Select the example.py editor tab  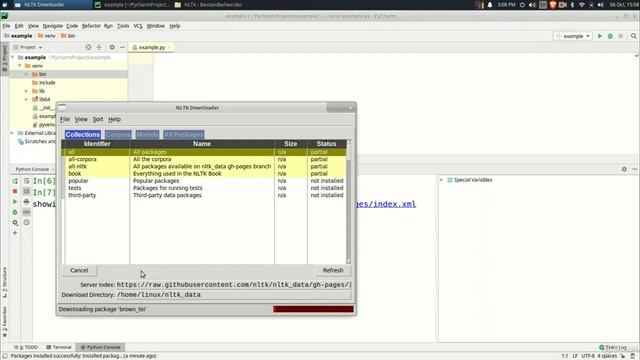(x=151, y=47)
